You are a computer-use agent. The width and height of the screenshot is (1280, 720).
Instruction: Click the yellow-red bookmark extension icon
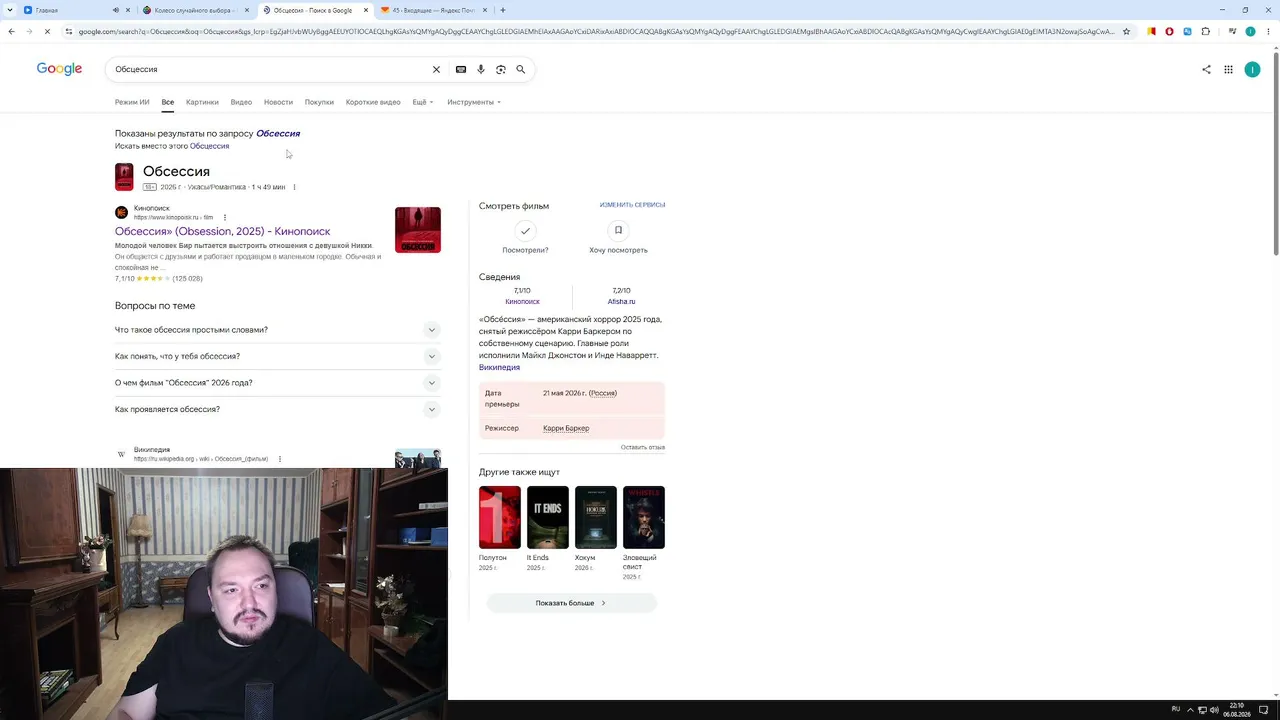point(1151,31)
